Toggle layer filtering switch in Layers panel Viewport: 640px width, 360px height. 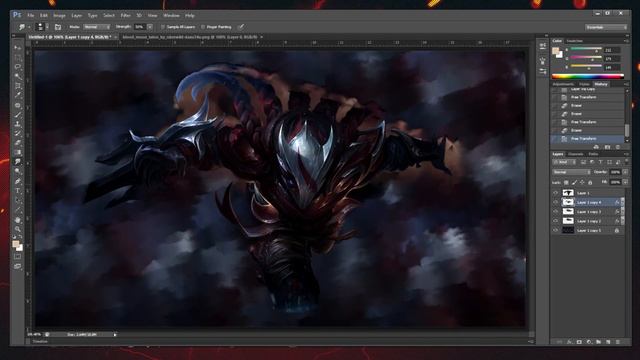(x=626, y=162)
